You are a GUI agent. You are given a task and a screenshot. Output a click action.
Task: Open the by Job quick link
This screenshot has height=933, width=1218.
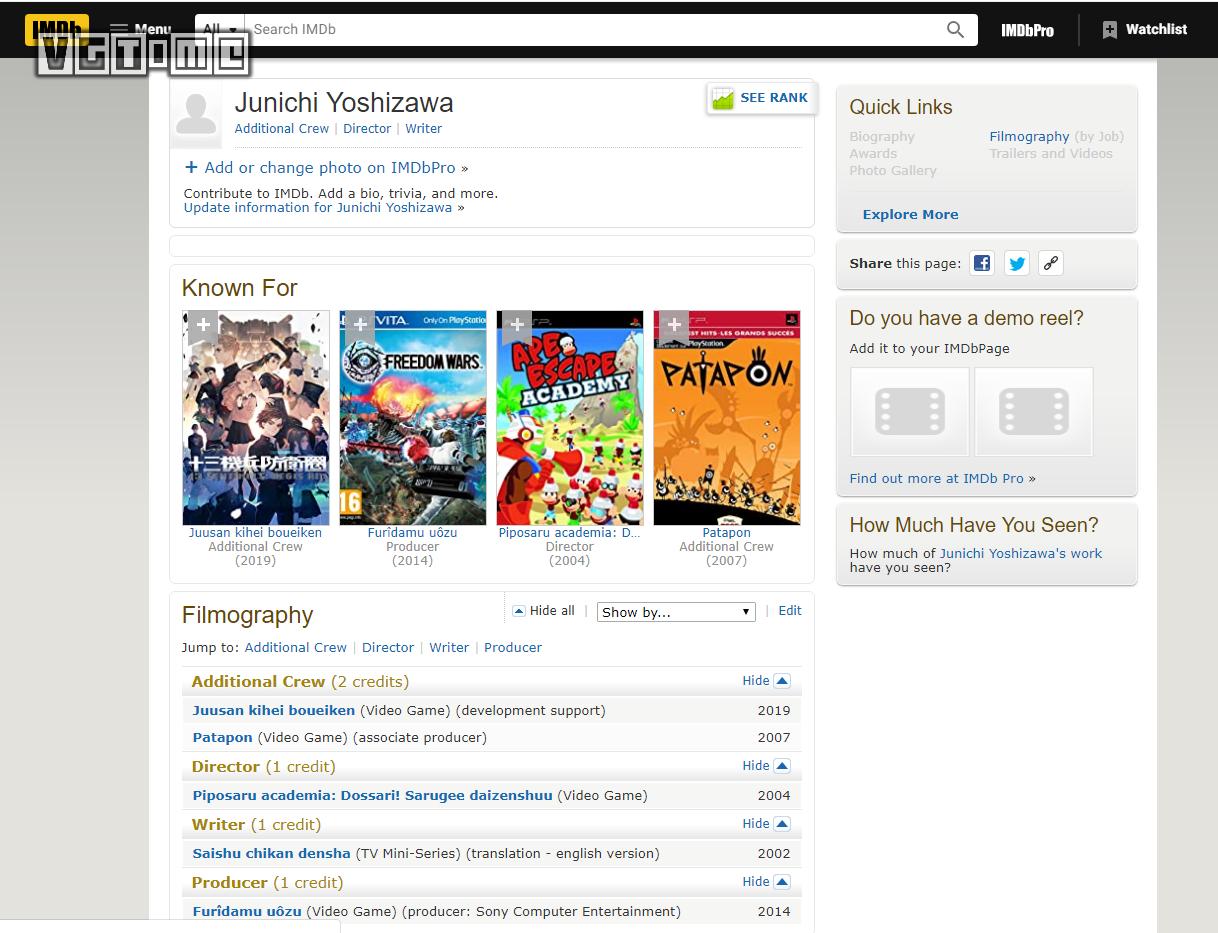point(1100,137)
